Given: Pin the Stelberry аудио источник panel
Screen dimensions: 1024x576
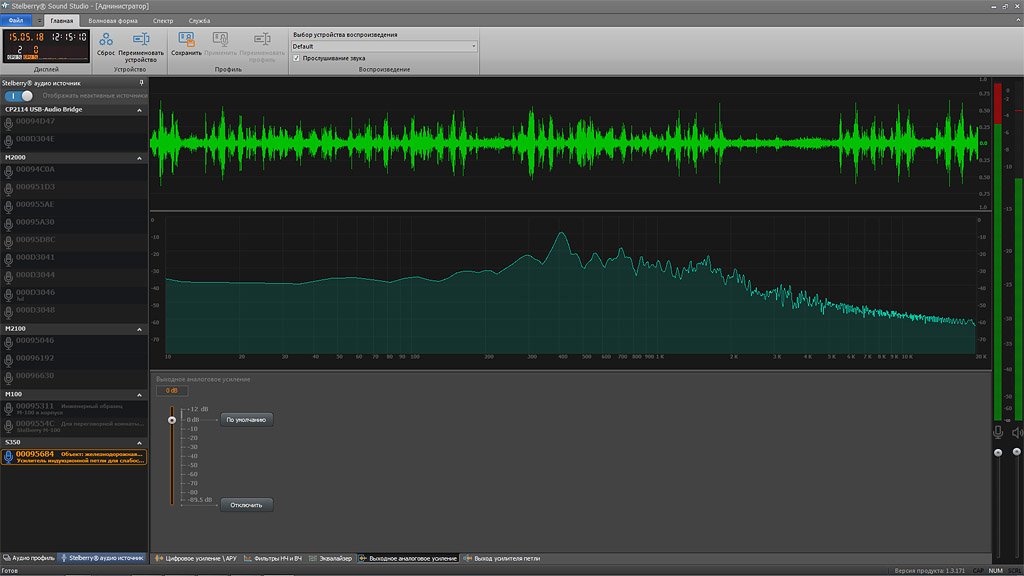Looking at the screenshot, I should [x=141, y=83].
